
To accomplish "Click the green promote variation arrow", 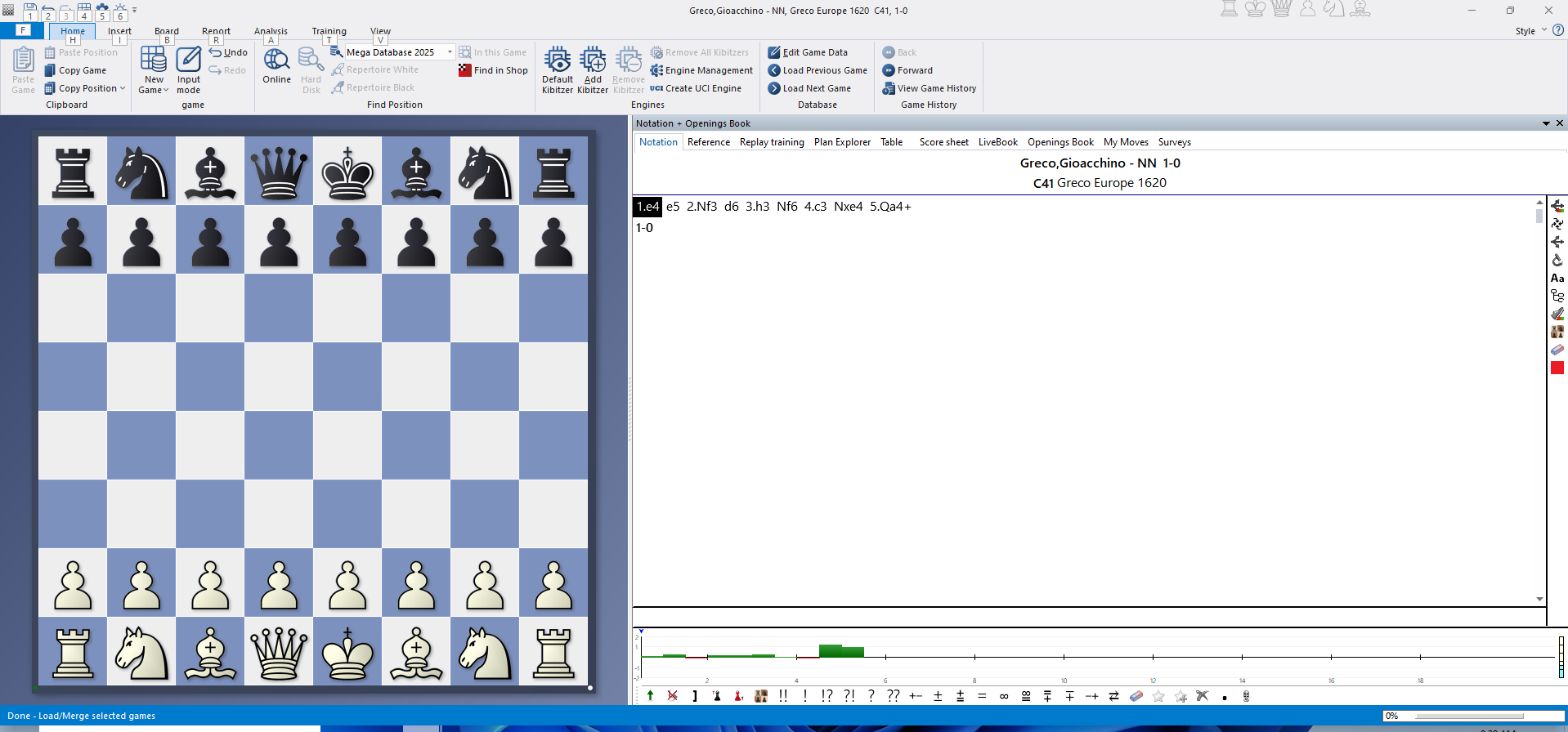I will [x=650, y=696].
